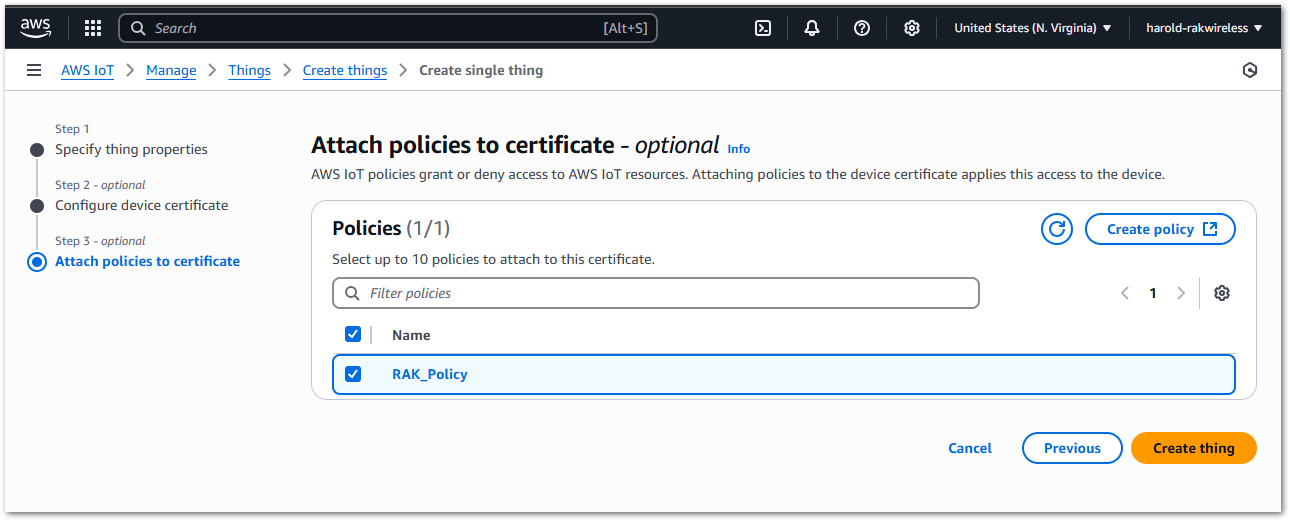Open the help question mark icon
The height and width of the screenshot is (521, 1290).
coord(862,28)
